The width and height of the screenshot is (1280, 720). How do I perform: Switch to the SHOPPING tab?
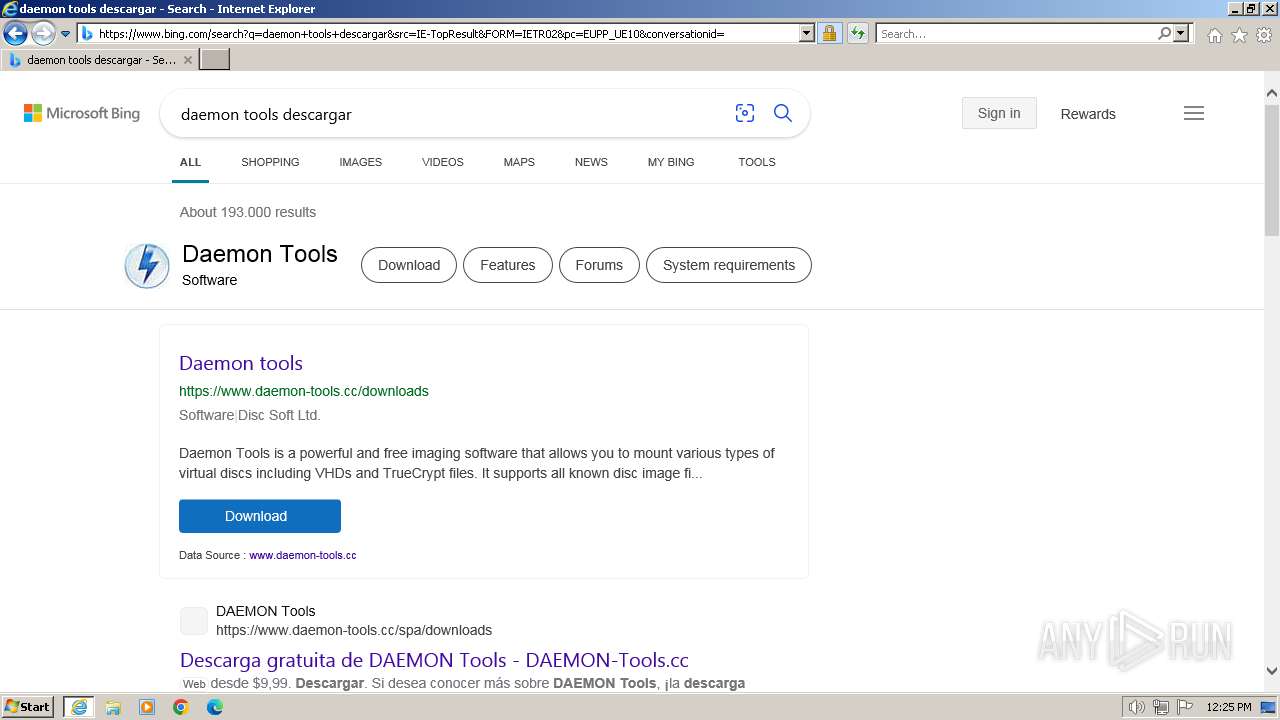[270, 162]
